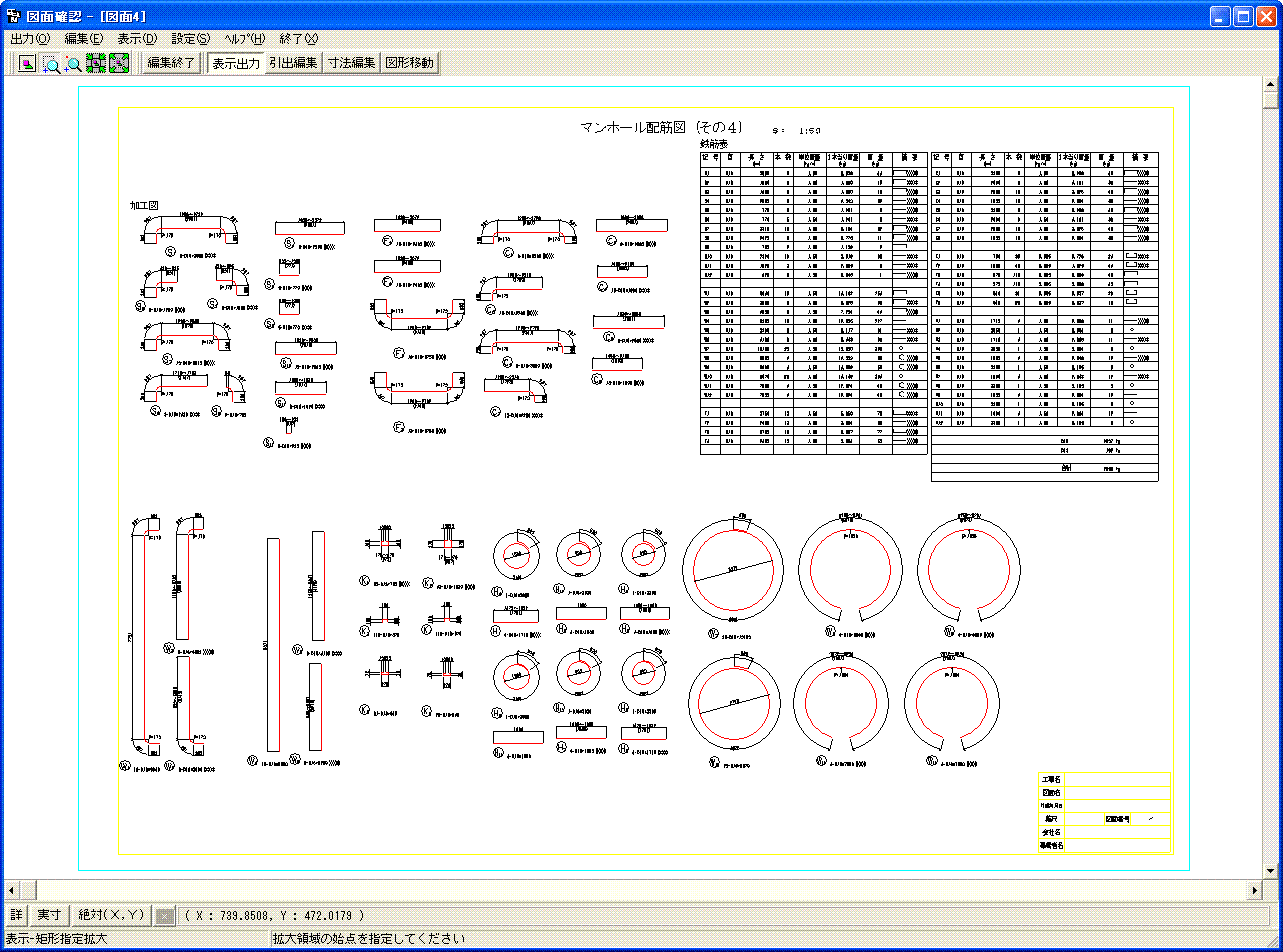Toggle the 表示出力 mode button
Viewport: 1283px width, 952px height.
click(x=236, y=63)
